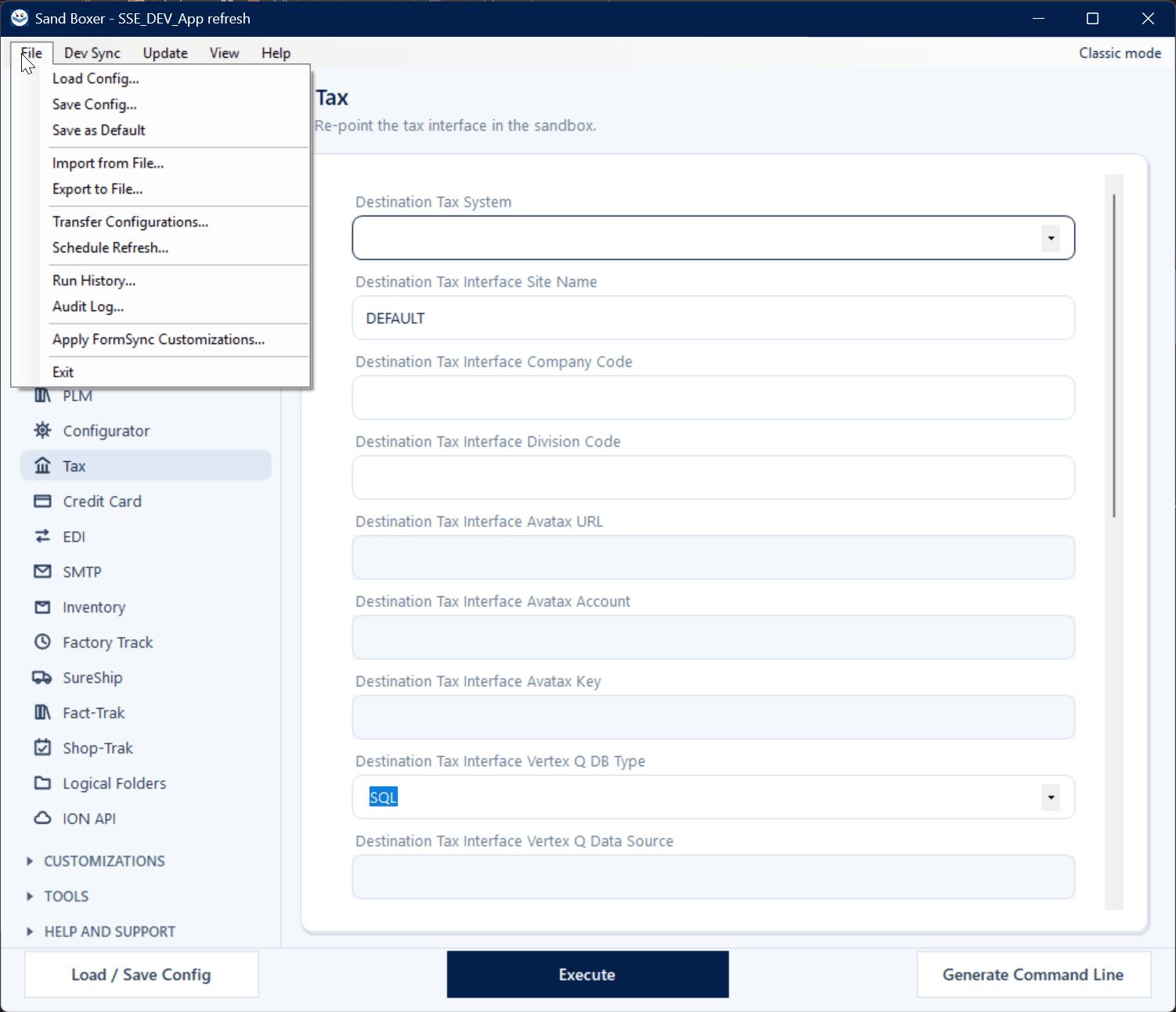Select Apply FormSync Customizations... entry

(x=161, y=339)
